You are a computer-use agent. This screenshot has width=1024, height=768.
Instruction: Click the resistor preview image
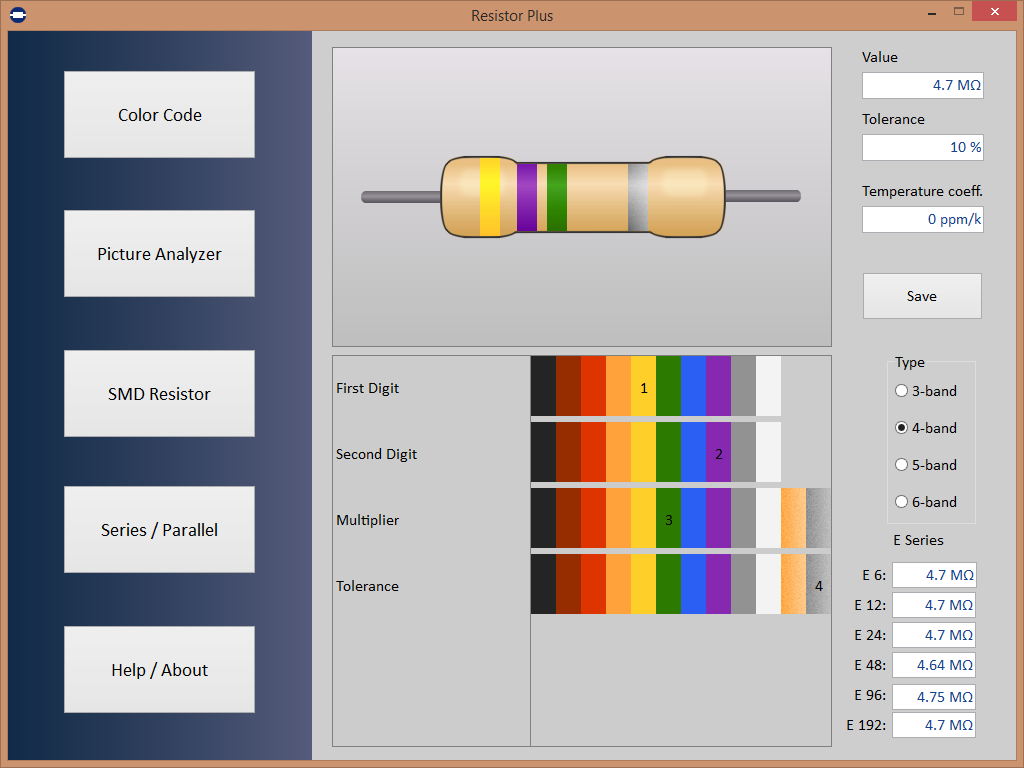(x=581, y=196)
